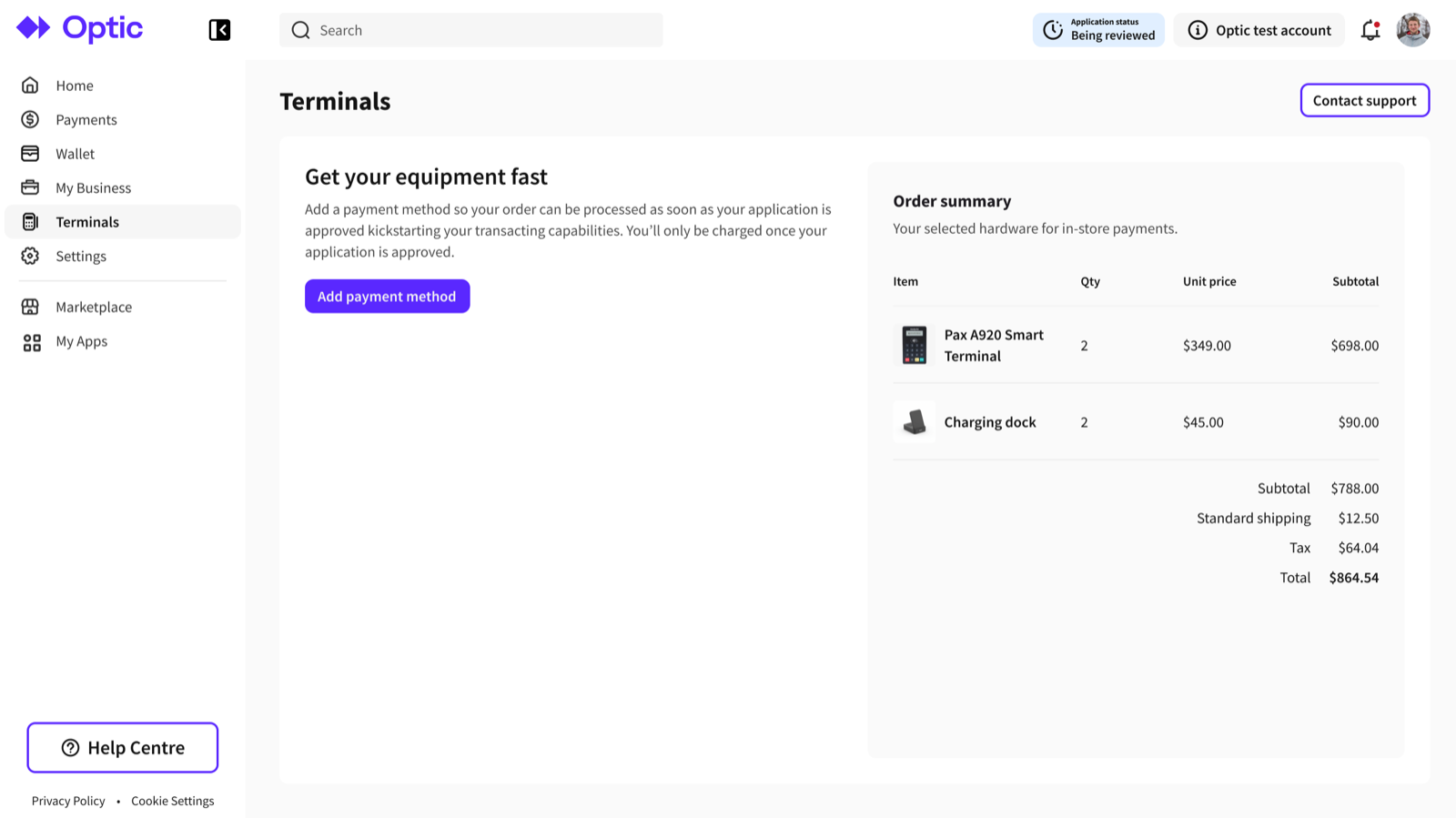Click the $349.00 unit price
Screen dimensions: 1456x818
[x=1207, y=346]
